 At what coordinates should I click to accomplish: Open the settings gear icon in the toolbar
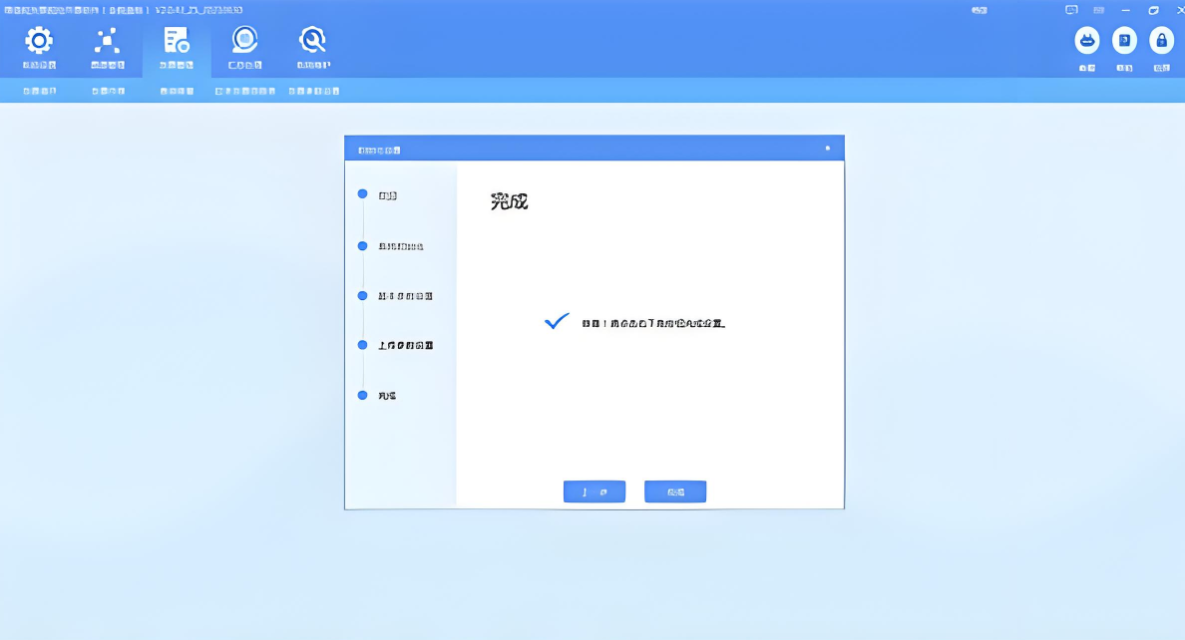pyautogui.click(x=37, y=42)
